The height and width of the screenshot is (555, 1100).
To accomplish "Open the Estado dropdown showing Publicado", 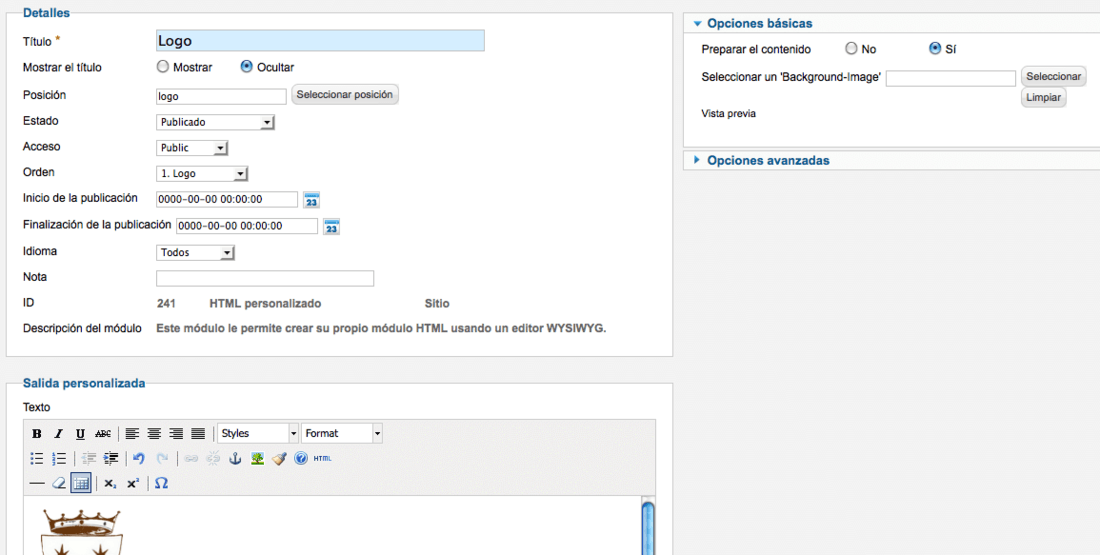I will (215, 122).
